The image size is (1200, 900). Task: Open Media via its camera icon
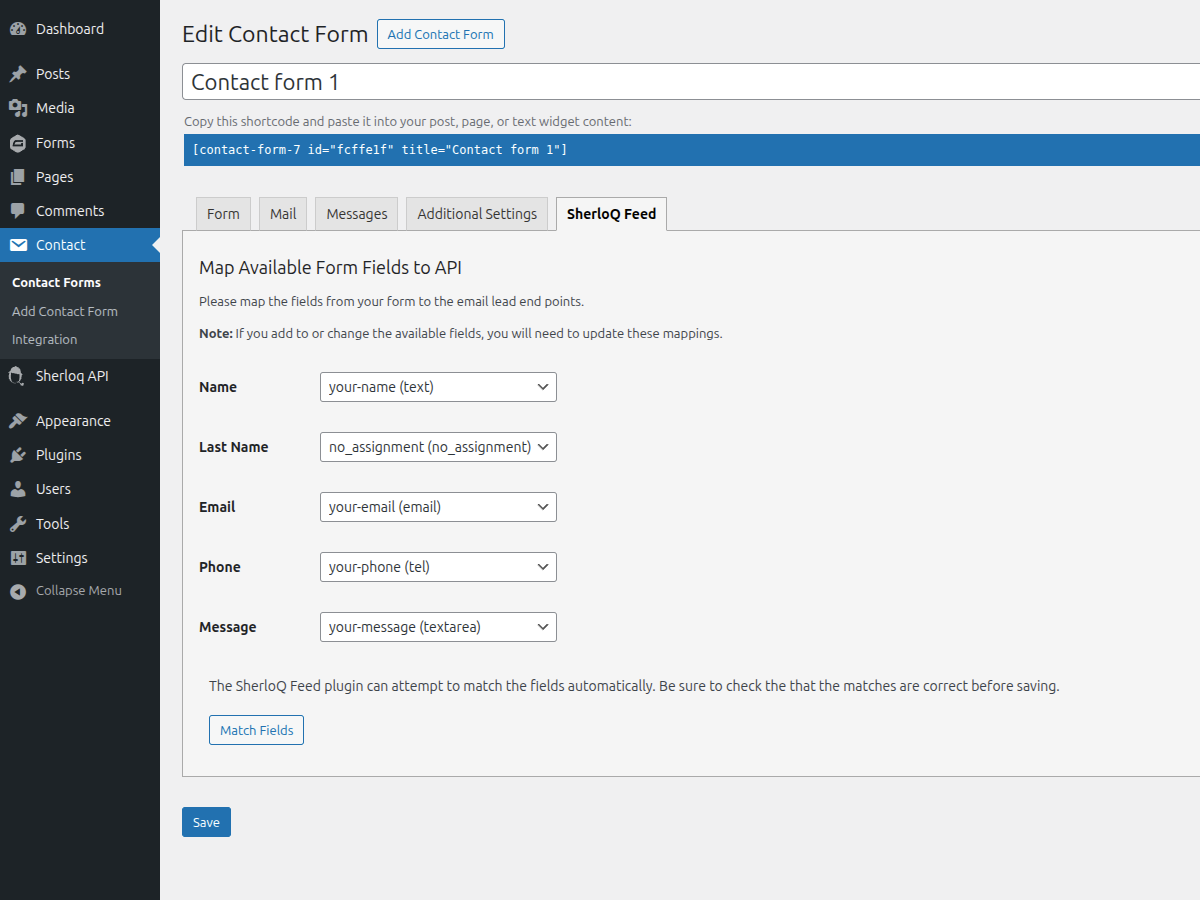(x=18, y=108)
